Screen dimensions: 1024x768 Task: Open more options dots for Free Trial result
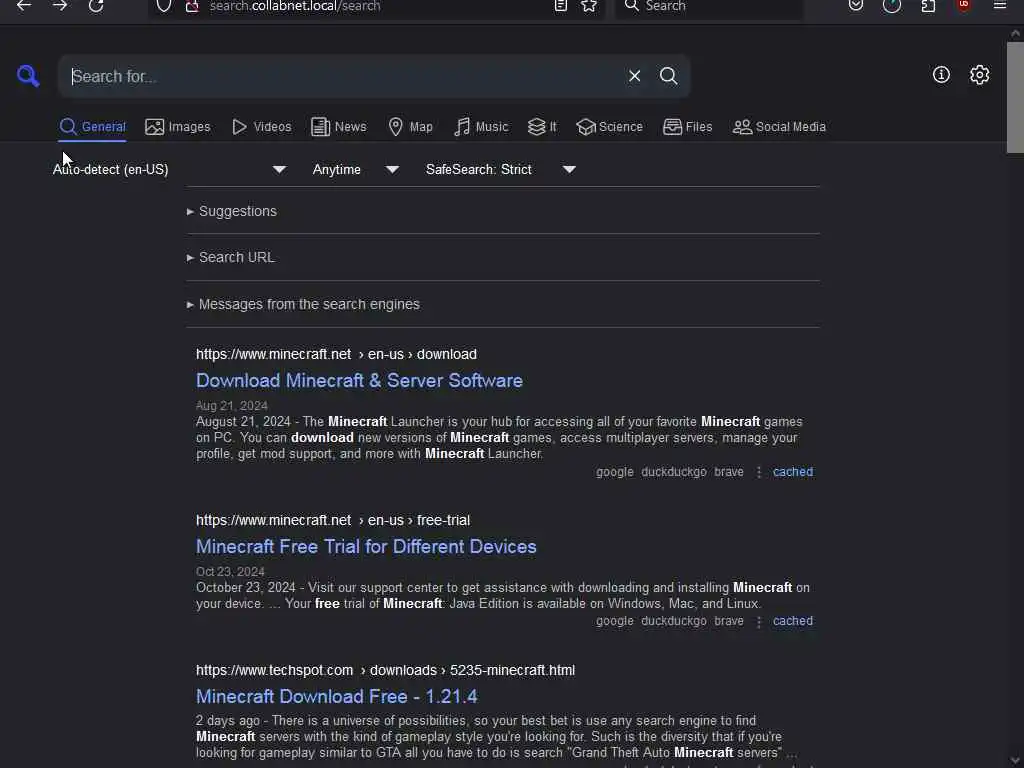click(759, 622)
